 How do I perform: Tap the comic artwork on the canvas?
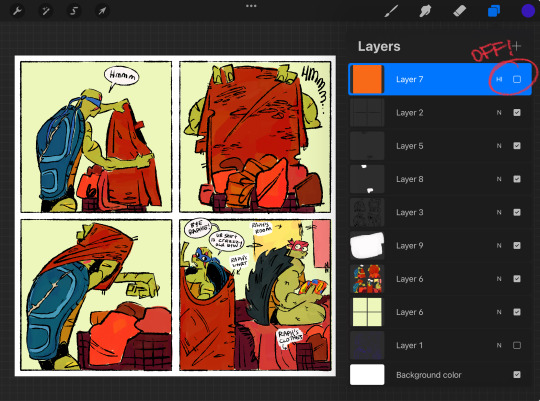click(175, 216)
